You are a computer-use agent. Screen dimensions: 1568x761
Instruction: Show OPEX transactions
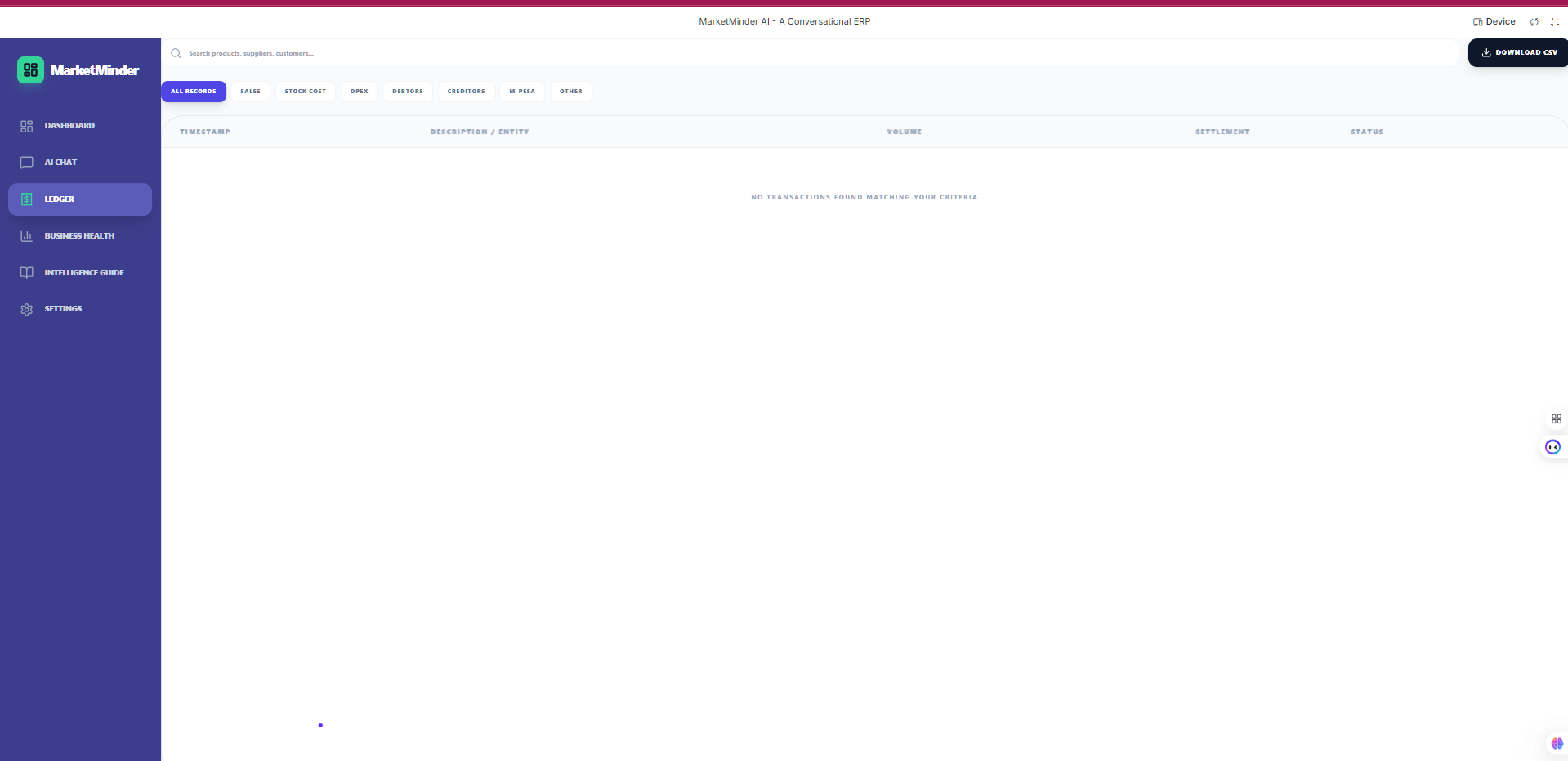click(x=360, y=92)
